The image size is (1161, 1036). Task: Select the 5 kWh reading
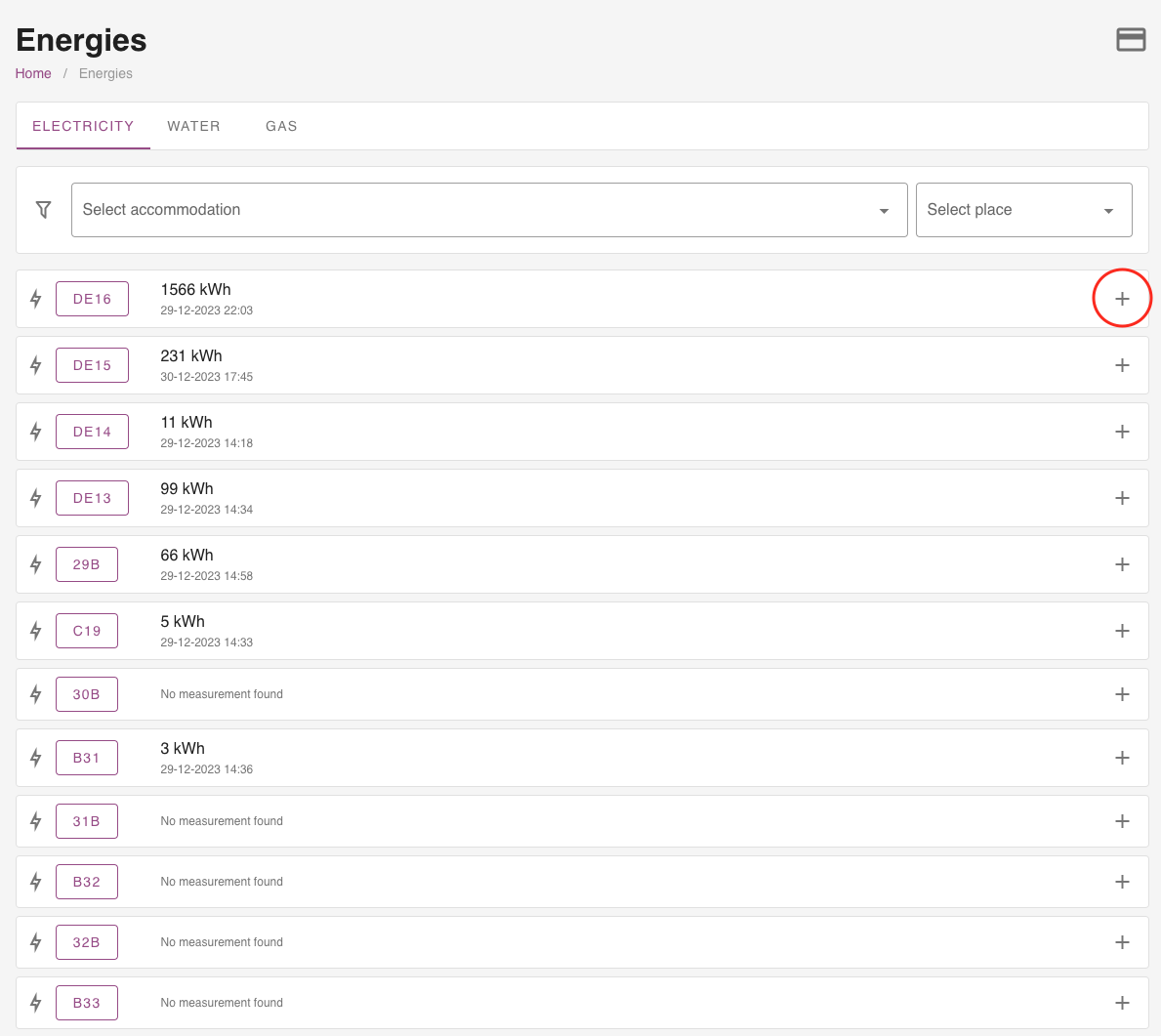pos(183,622)
